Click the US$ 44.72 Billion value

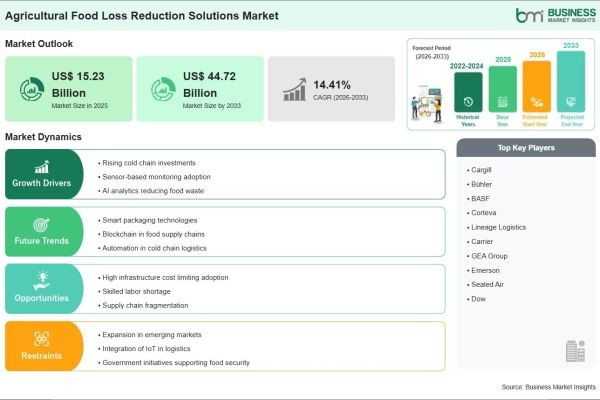209,85
